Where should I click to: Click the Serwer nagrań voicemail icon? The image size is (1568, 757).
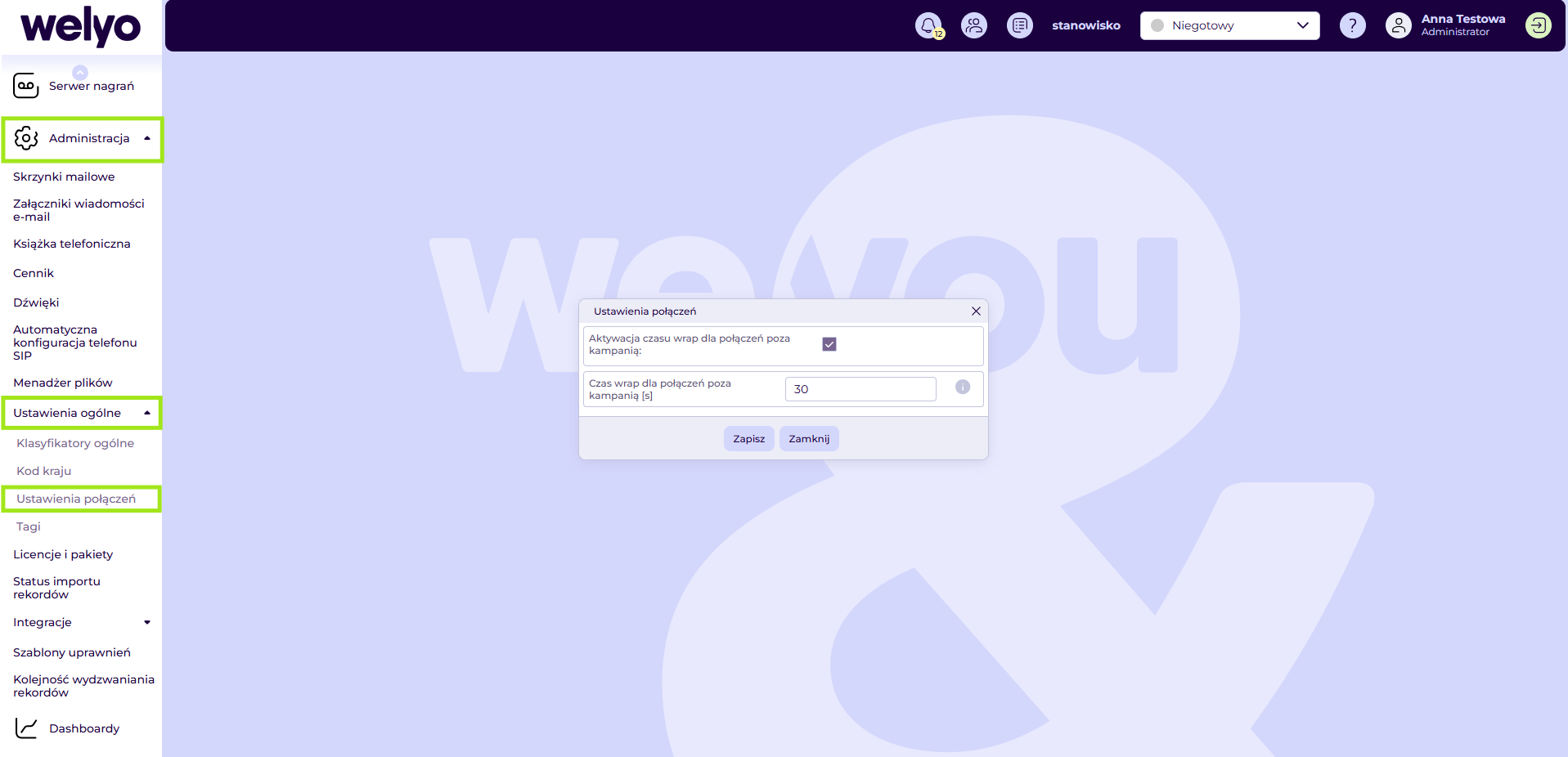pos(26,85)
